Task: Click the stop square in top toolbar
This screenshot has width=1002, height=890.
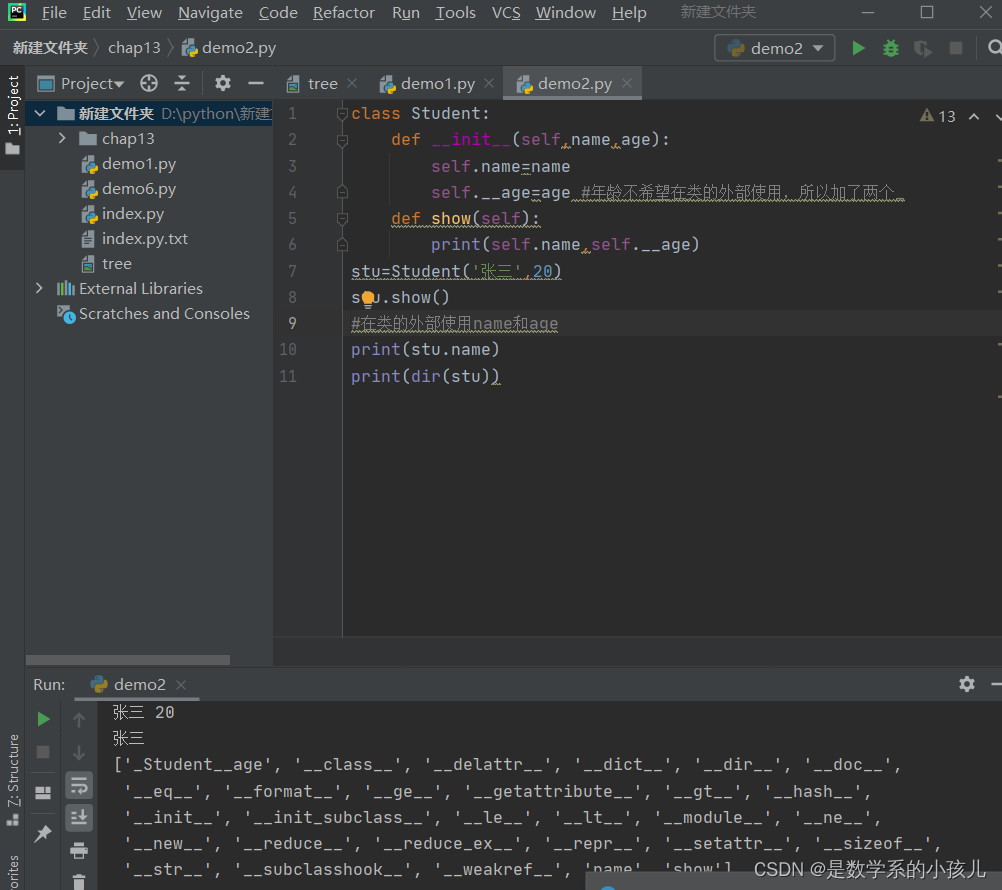Action: 956,49
